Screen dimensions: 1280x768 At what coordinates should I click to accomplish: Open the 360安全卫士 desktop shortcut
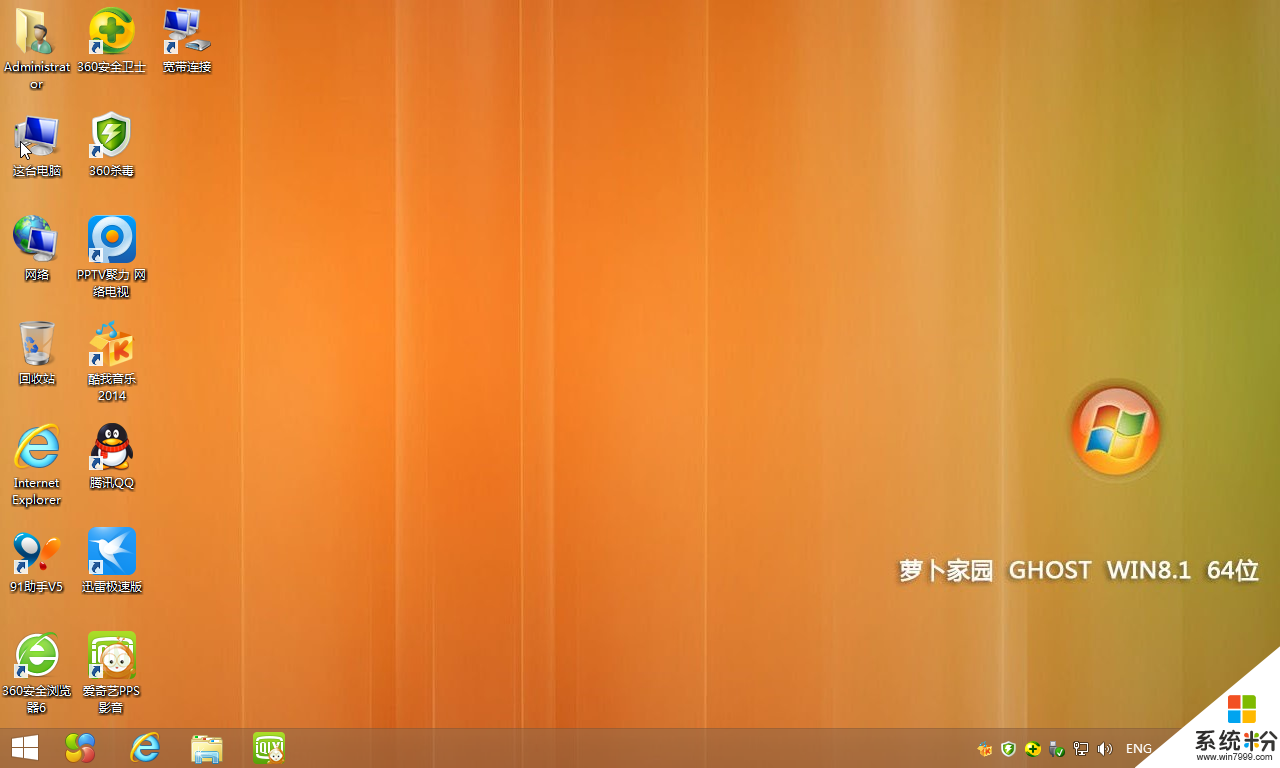111,33
